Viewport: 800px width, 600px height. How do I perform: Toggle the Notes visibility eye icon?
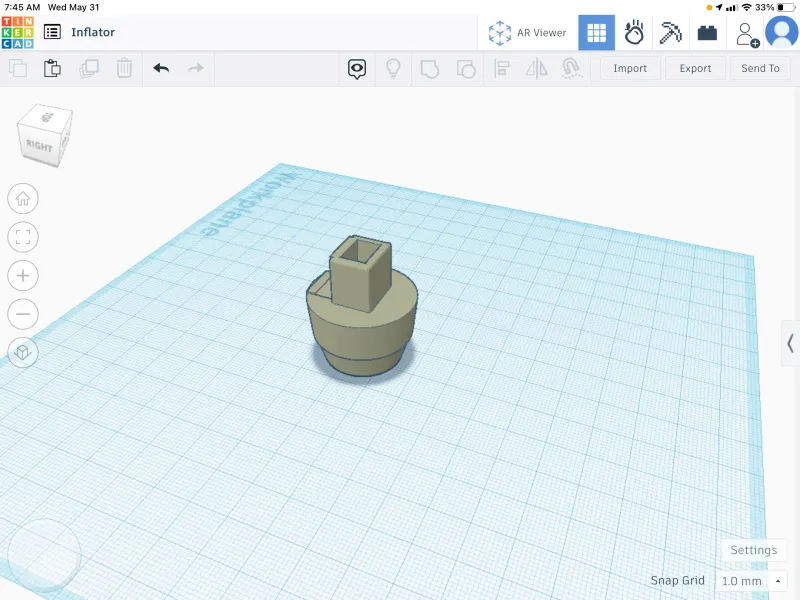357,69
